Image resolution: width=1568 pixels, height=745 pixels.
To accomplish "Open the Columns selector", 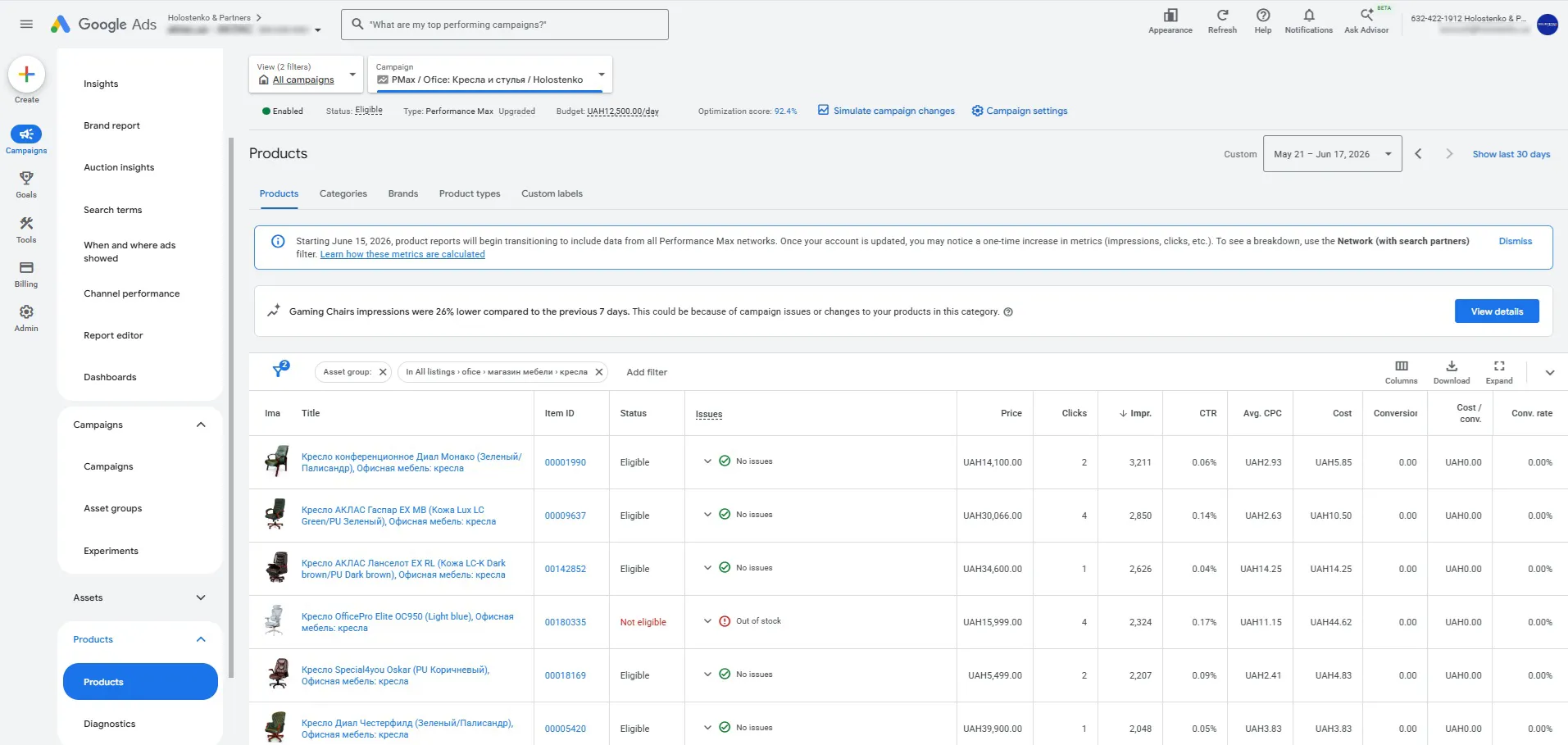I will (x=1402, y=371).
